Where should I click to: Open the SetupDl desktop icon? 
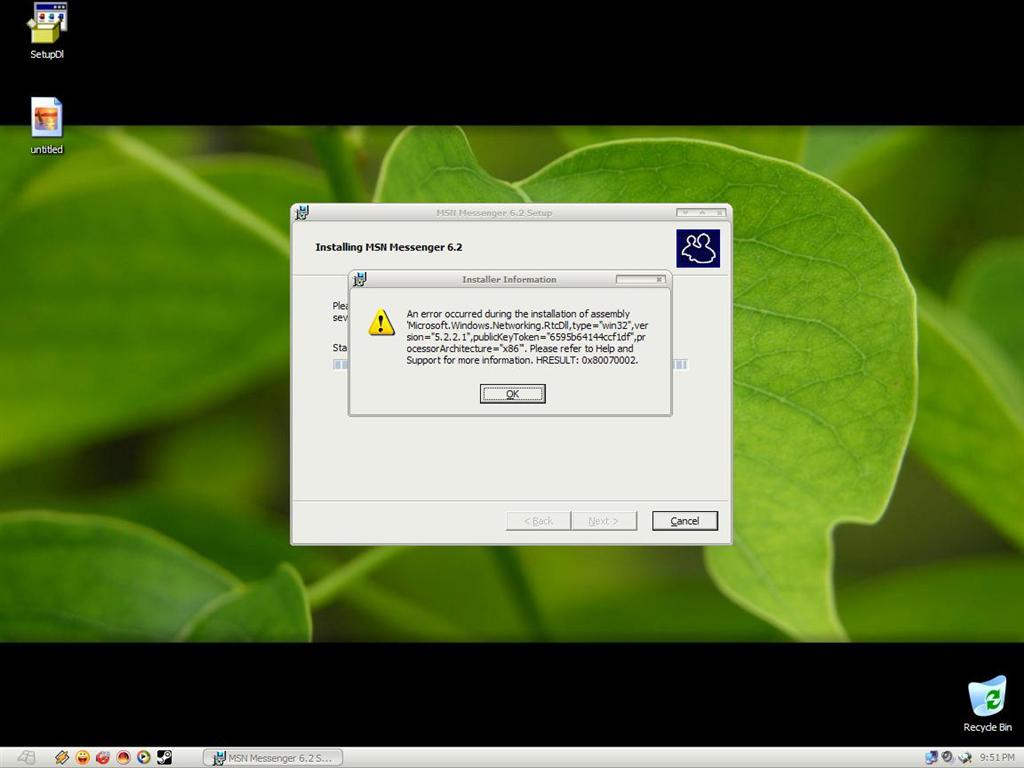click(47, 31)
